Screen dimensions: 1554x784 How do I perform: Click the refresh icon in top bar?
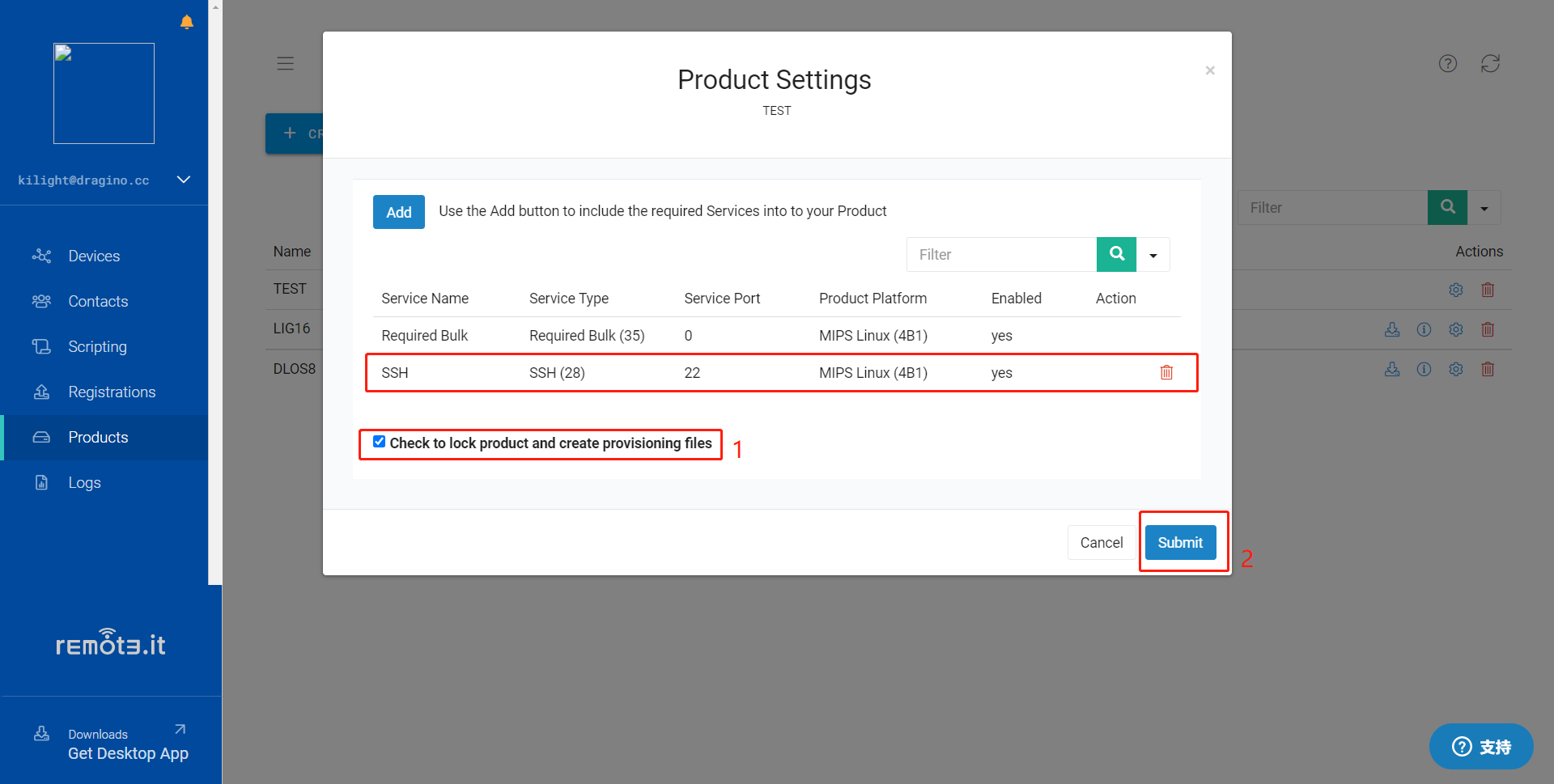click(x=1490, y=63)
